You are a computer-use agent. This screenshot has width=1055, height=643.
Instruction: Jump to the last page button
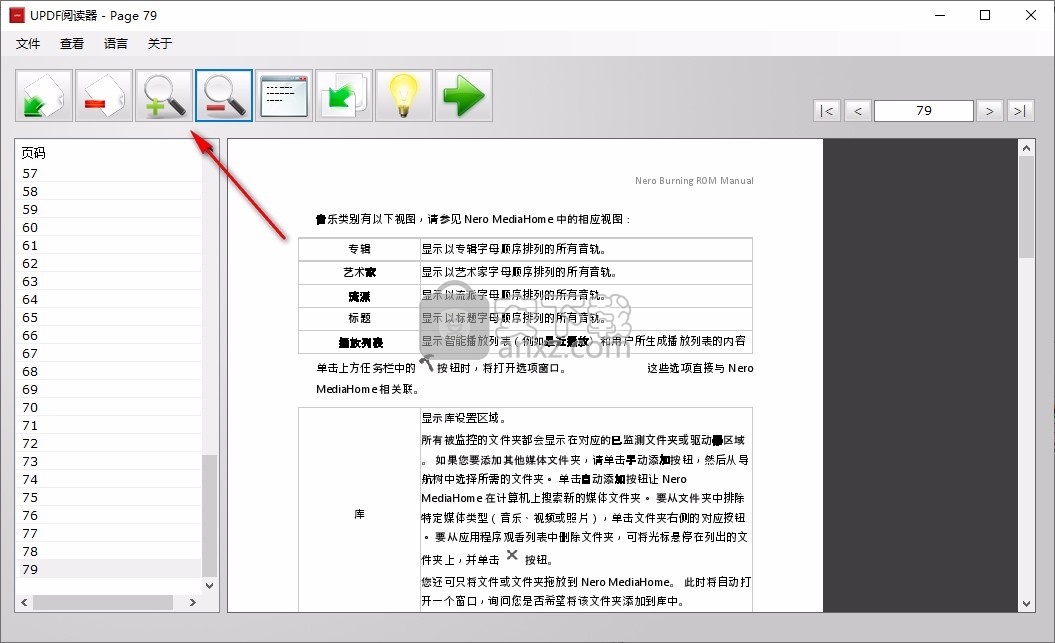(x=1021, y=111)
